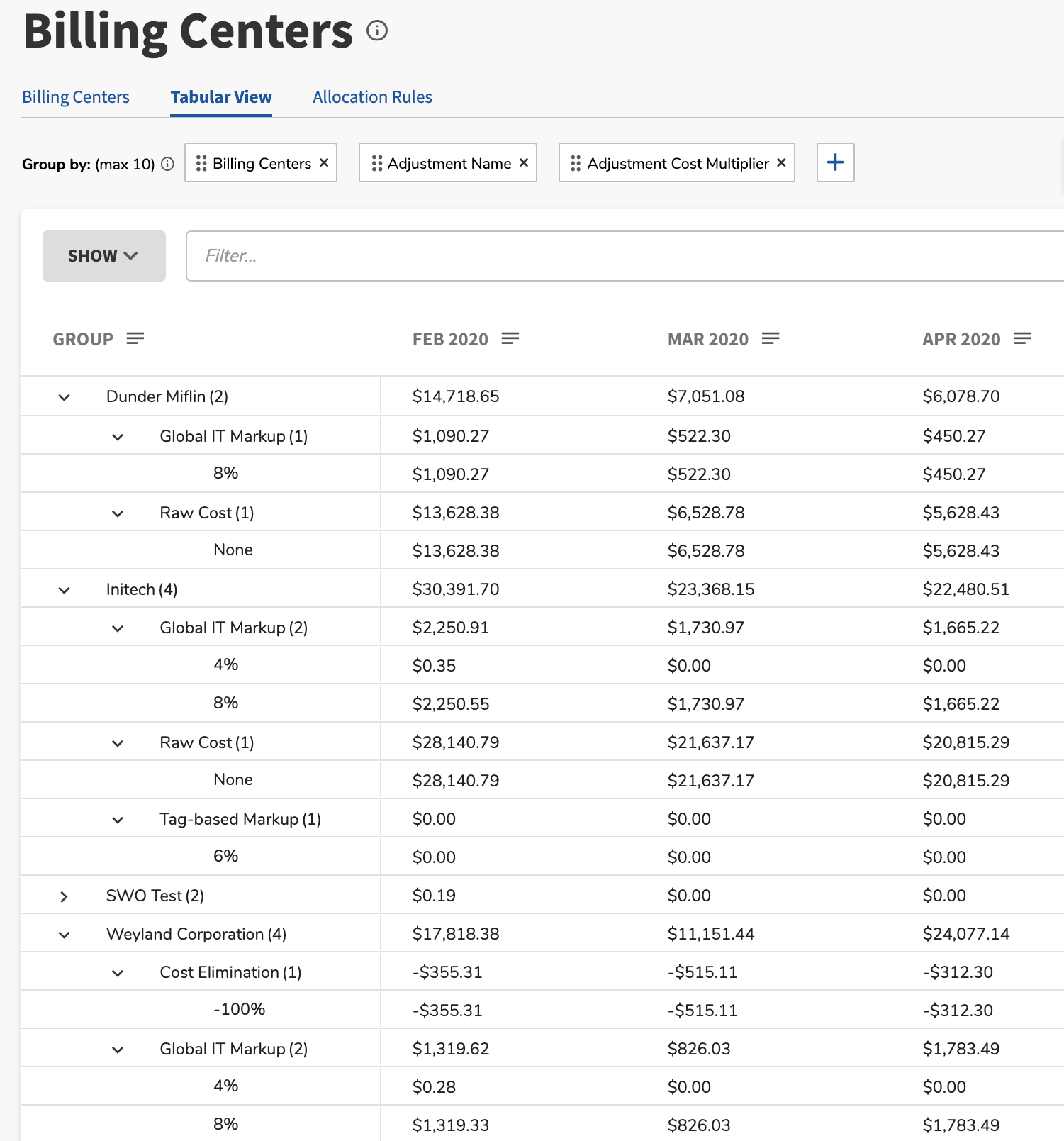1064x1141 pixels.
Task: Open the Allocation Rules tab
Action: [x=372, y=97]
